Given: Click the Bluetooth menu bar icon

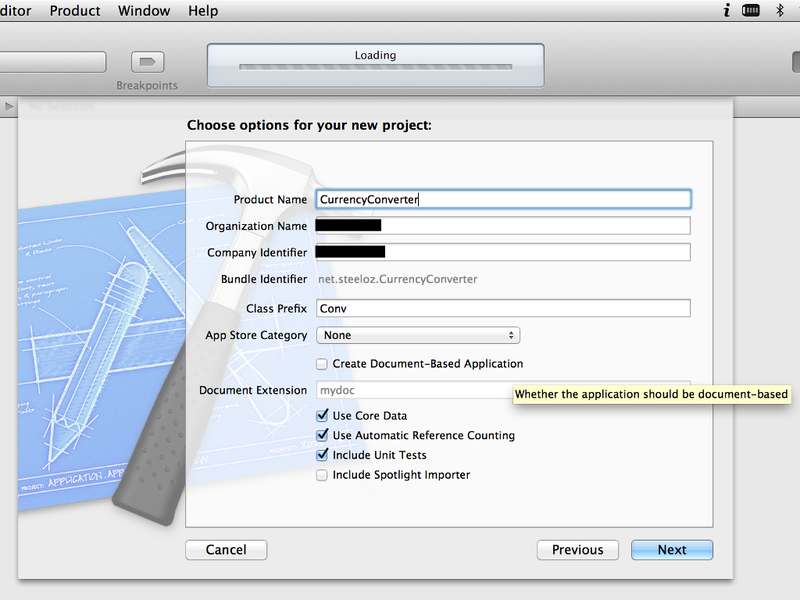Looking at the screenshot, I should [x=780, y=11].
